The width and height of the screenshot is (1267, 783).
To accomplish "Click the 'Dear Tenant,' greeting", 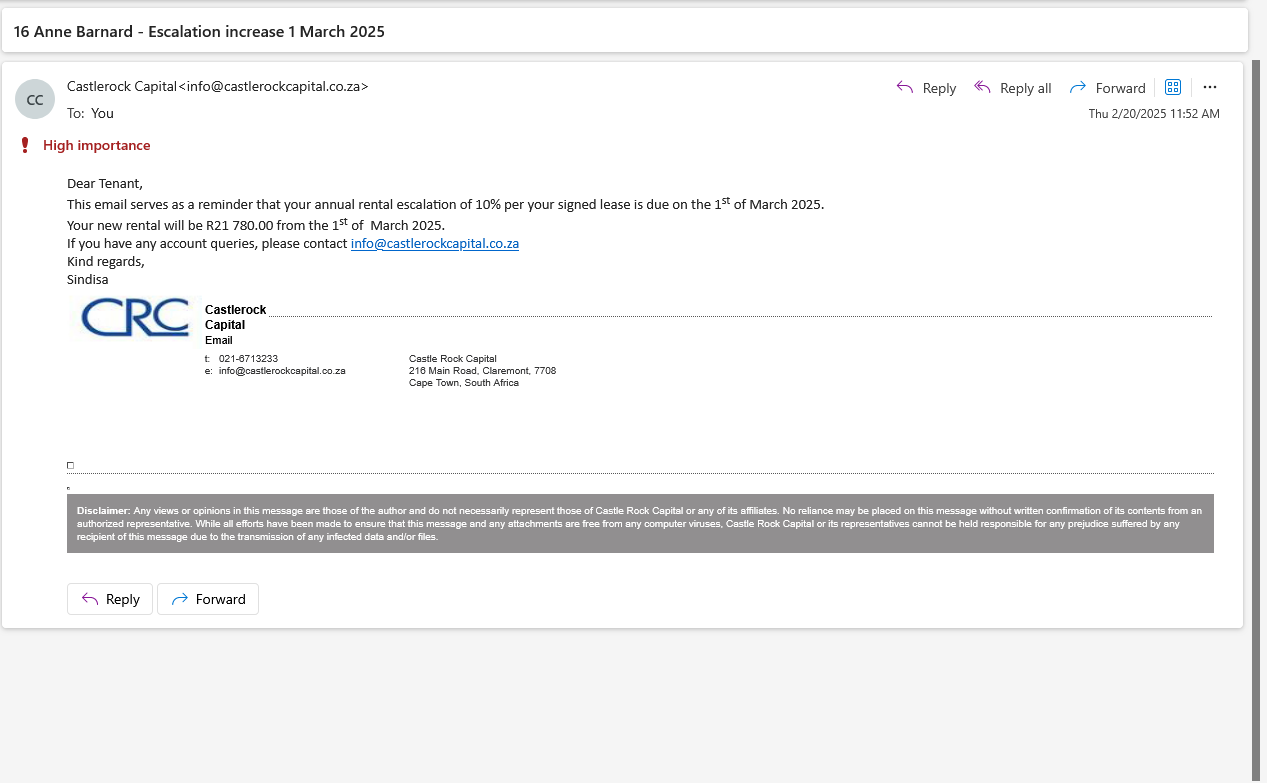I will [x=105, y=183].
